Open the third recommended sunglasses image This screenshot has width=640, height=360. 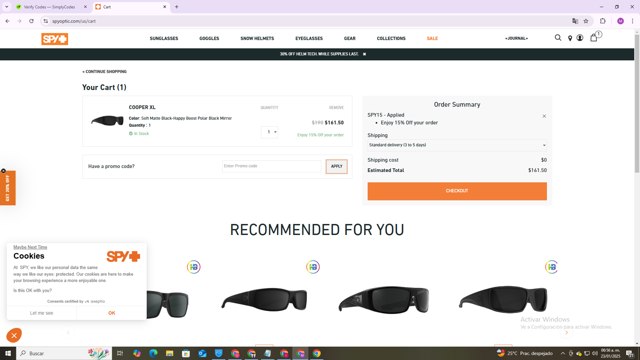tap(384, 299)
